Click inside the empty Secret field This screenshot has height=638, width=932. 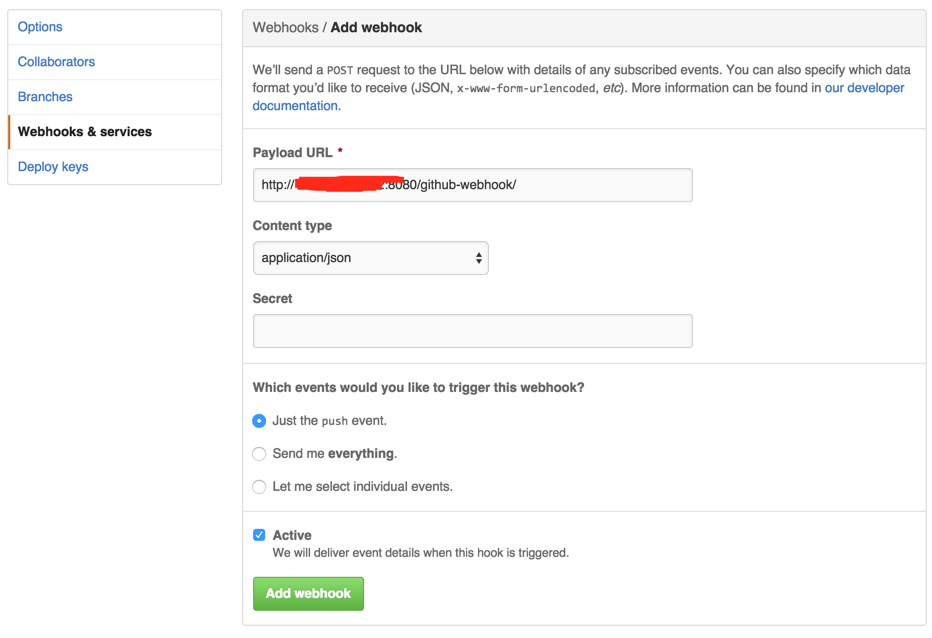coord(472,331)
